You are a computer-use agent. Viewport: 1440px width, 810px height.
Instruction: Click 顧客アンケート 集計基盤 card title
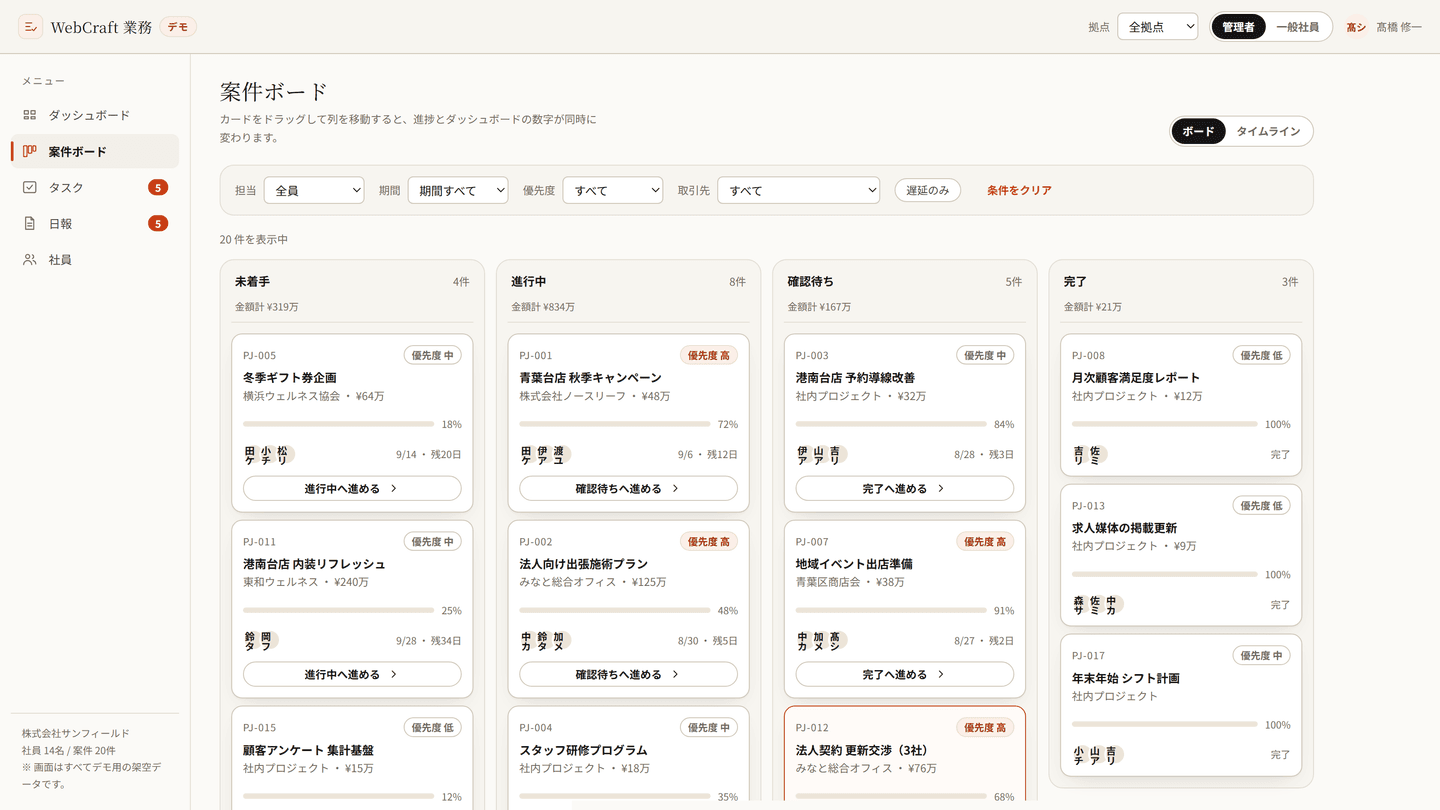(x=308, y=750)
